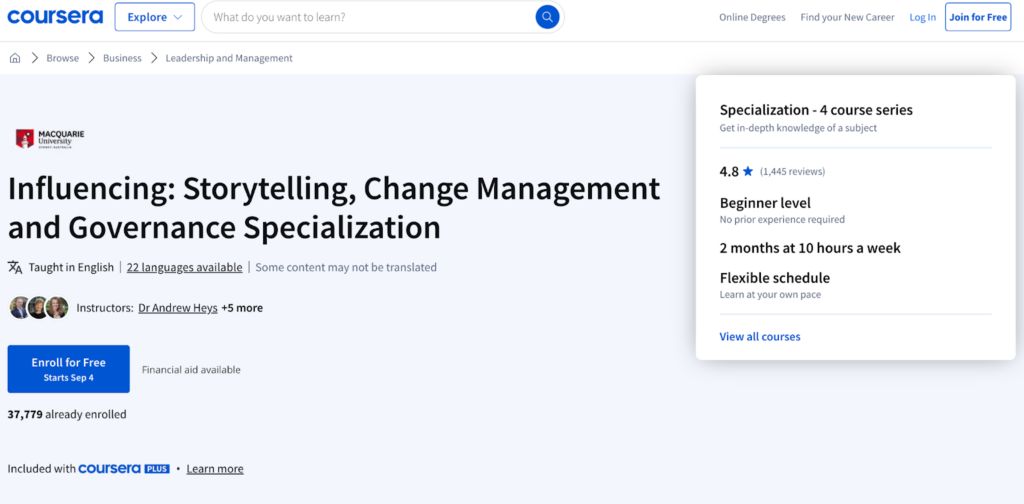The image size is (1024, 504).
Task: Click Enroll for Free button
Action: [x=69, y=369]
